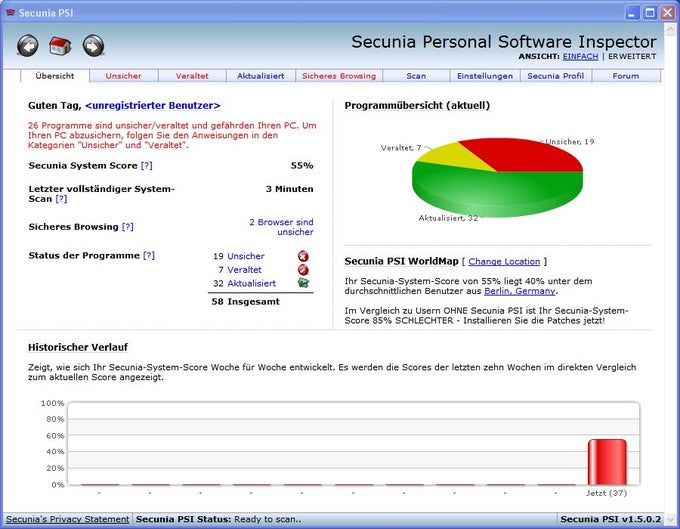Open Secunia's Privacy Statement
The height and width of the screenshot is (529, 680).
point(68,519)
